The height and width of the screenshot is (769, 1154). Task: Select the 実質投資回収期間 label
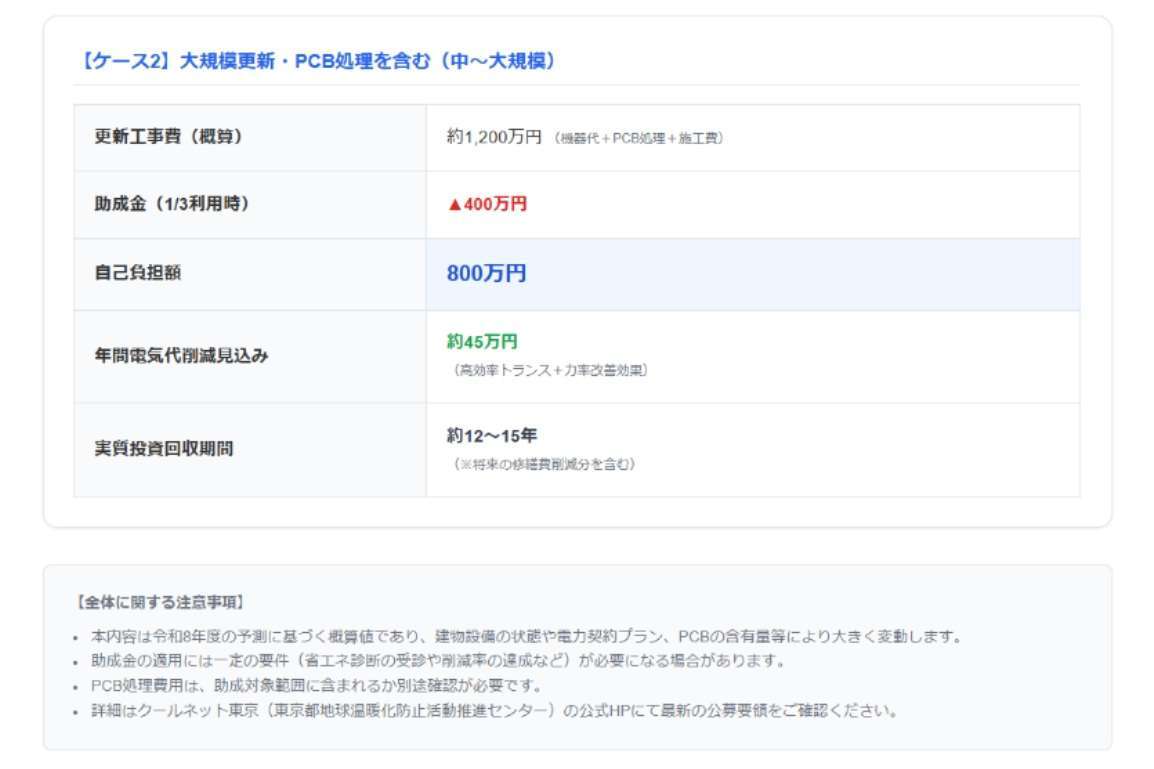(163, 449)
